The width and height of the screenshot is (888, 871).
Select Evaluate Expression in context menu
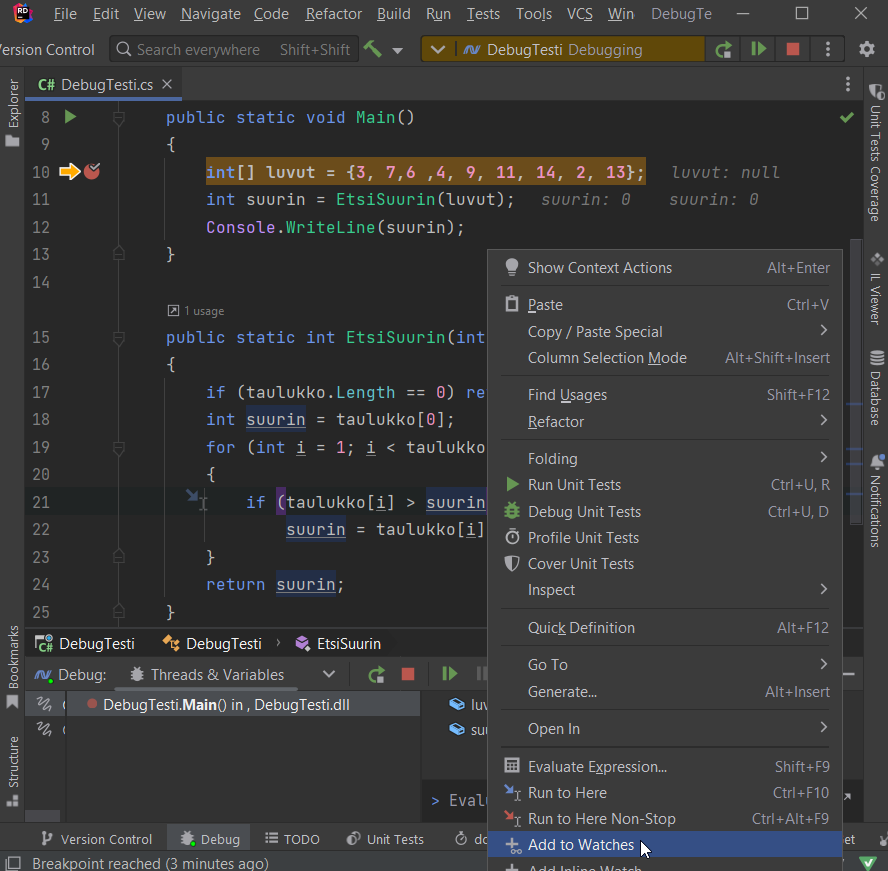tap(596, 767)
